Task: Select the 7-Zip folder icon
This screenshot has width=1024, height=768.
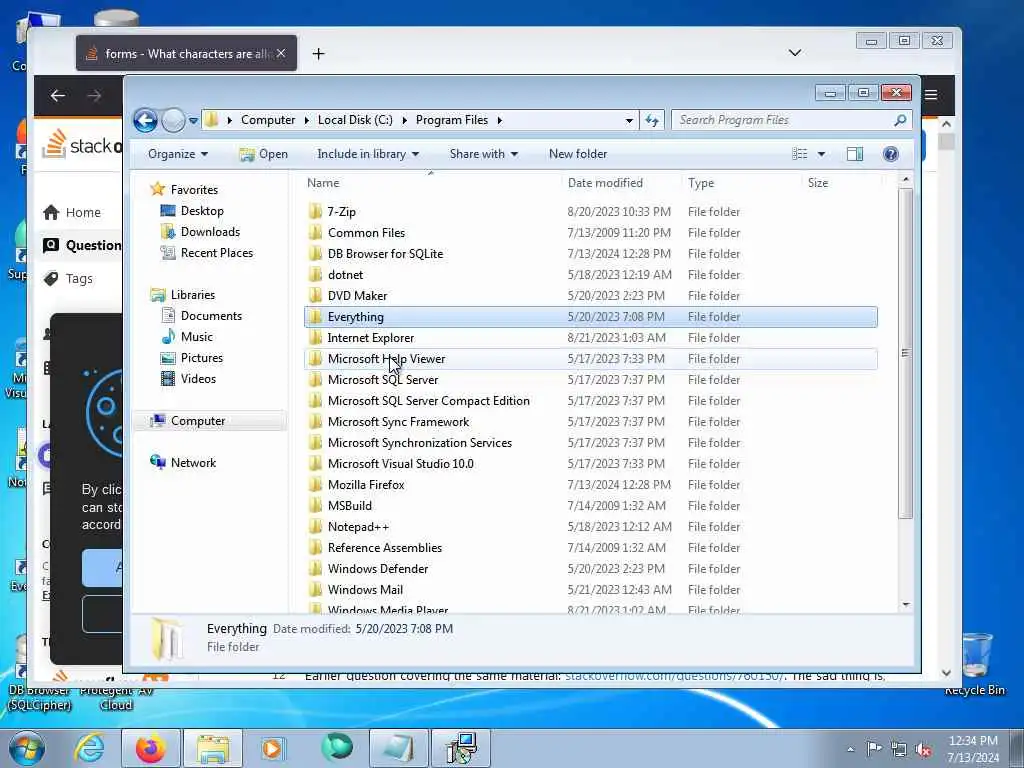Action: [315, 211]
